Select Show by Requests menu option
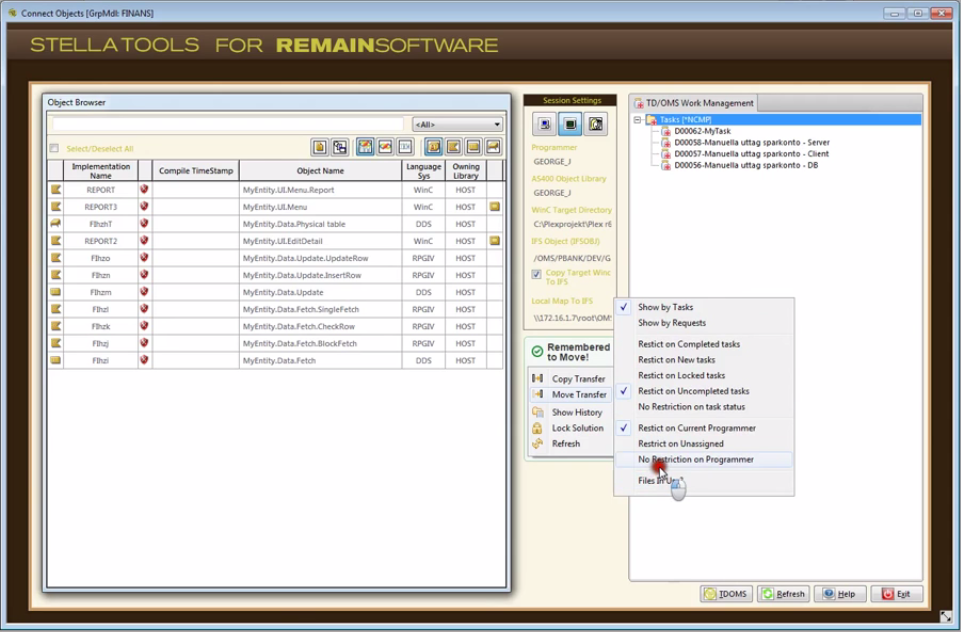961x632 pixels. (672, 323)
